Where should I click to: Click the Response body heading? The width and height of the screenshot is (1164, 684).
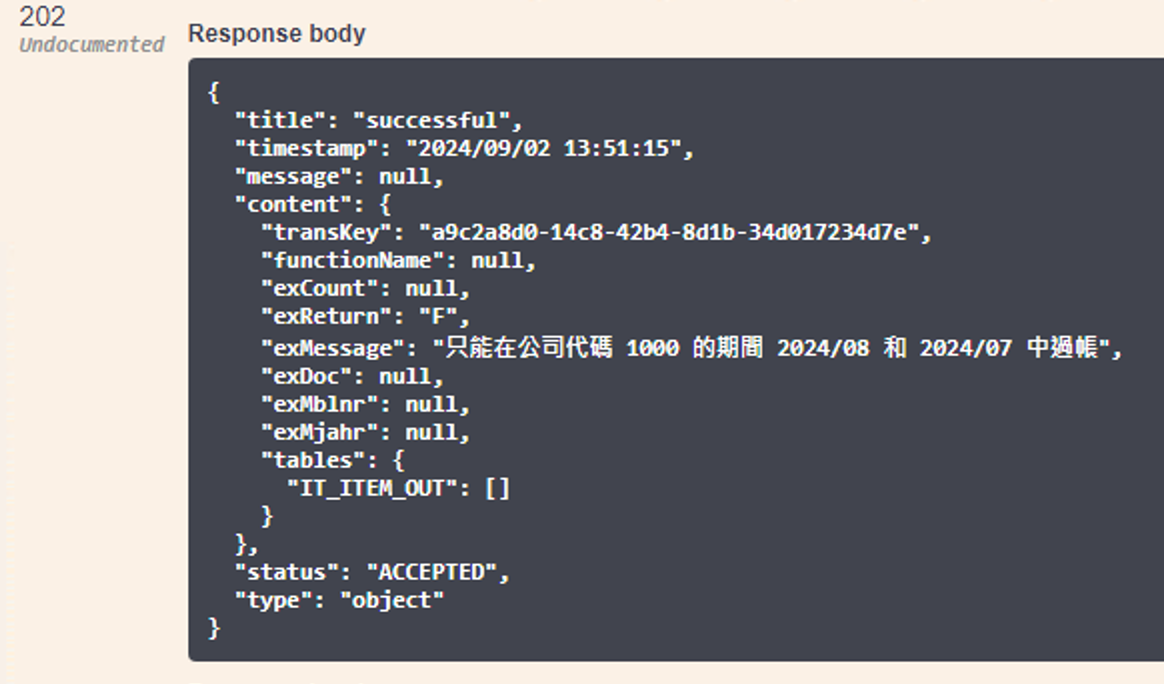(x=277, y=34)
